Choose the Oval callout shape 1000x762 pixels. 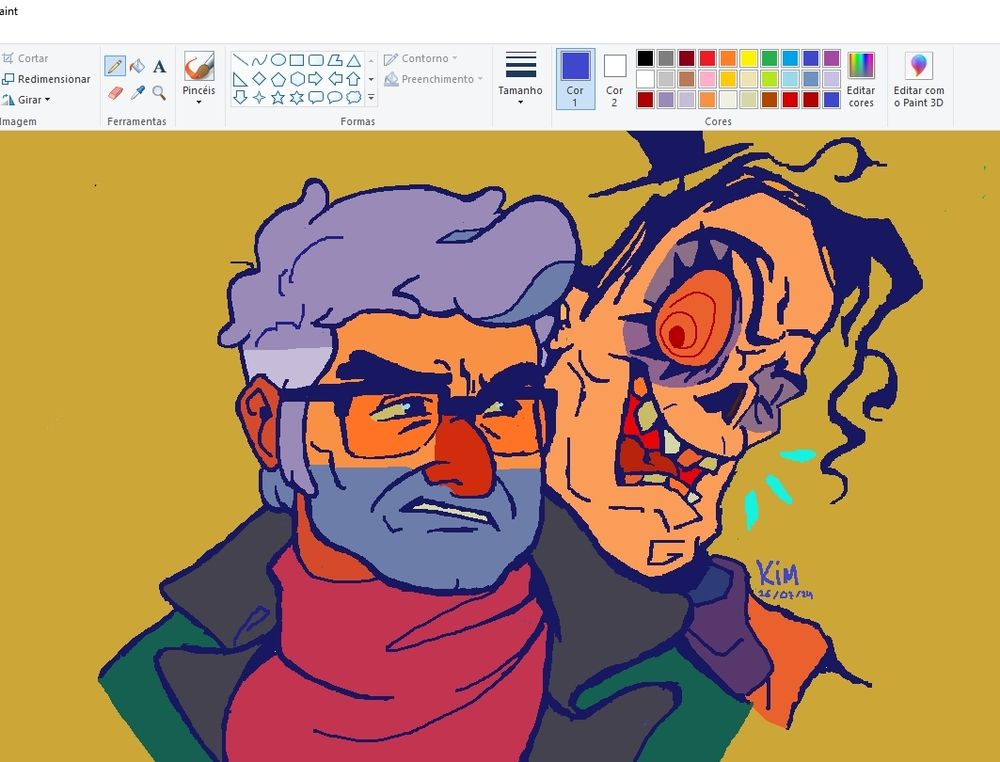335,97
